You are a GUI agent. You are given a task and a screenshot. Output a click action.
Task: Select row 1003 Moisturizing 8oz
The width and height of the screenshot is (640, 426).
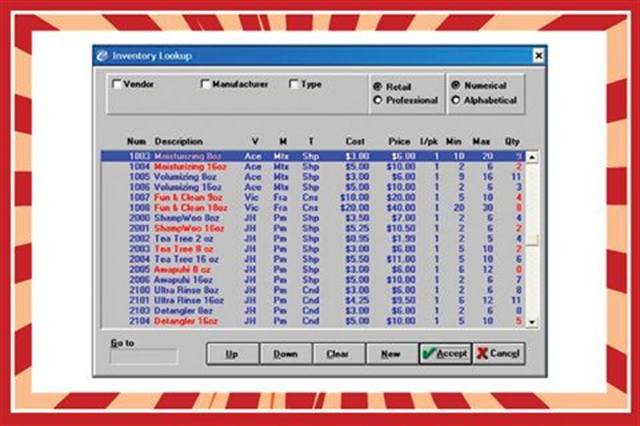(313, 156)
